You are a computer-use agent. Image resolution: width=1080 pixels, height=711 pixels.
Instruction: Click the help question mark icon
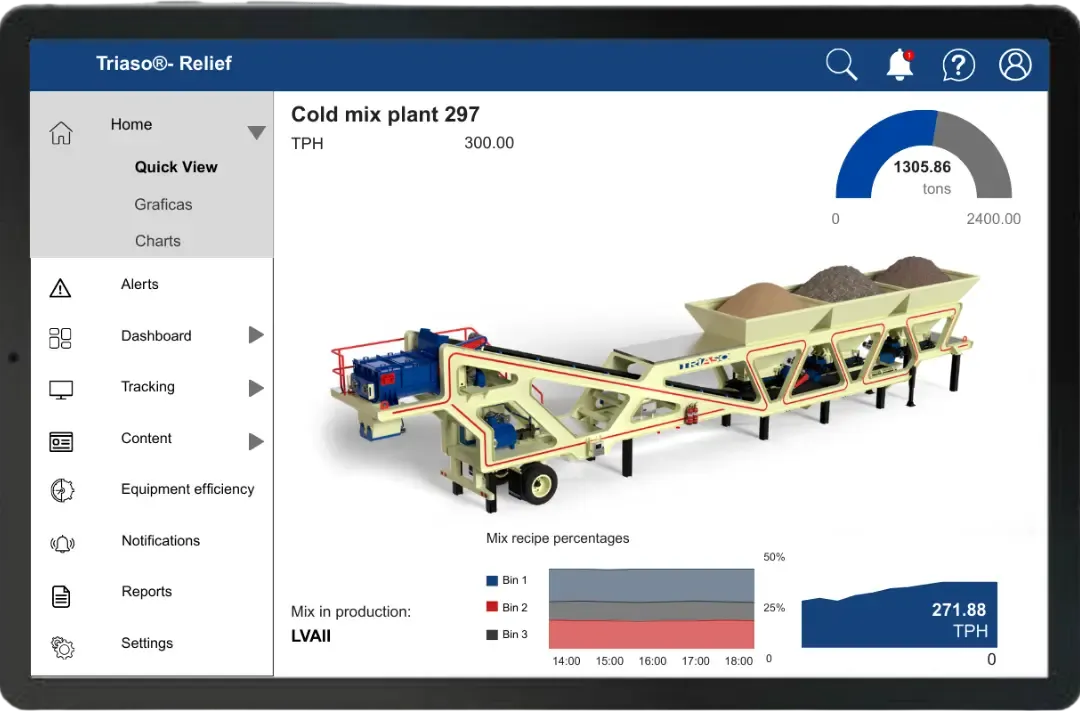coord(958,66)
